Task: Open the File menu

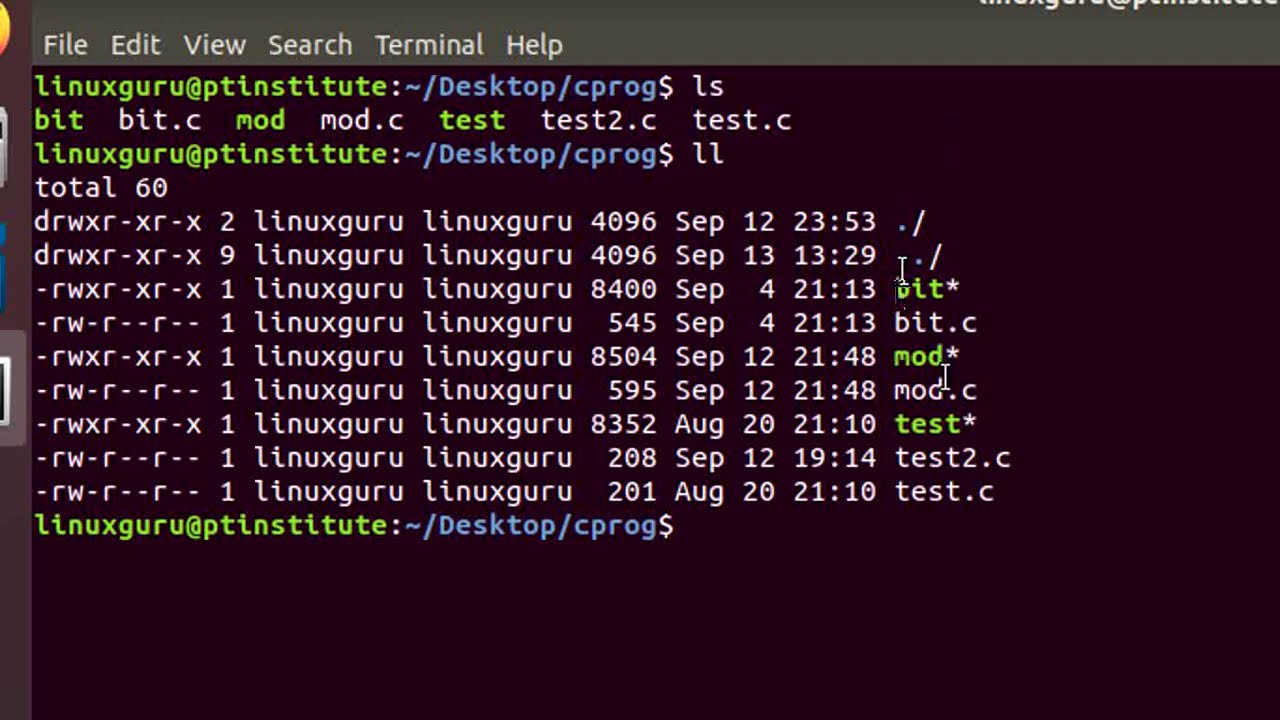Action: pyautogui.click(x=65, y=45)
